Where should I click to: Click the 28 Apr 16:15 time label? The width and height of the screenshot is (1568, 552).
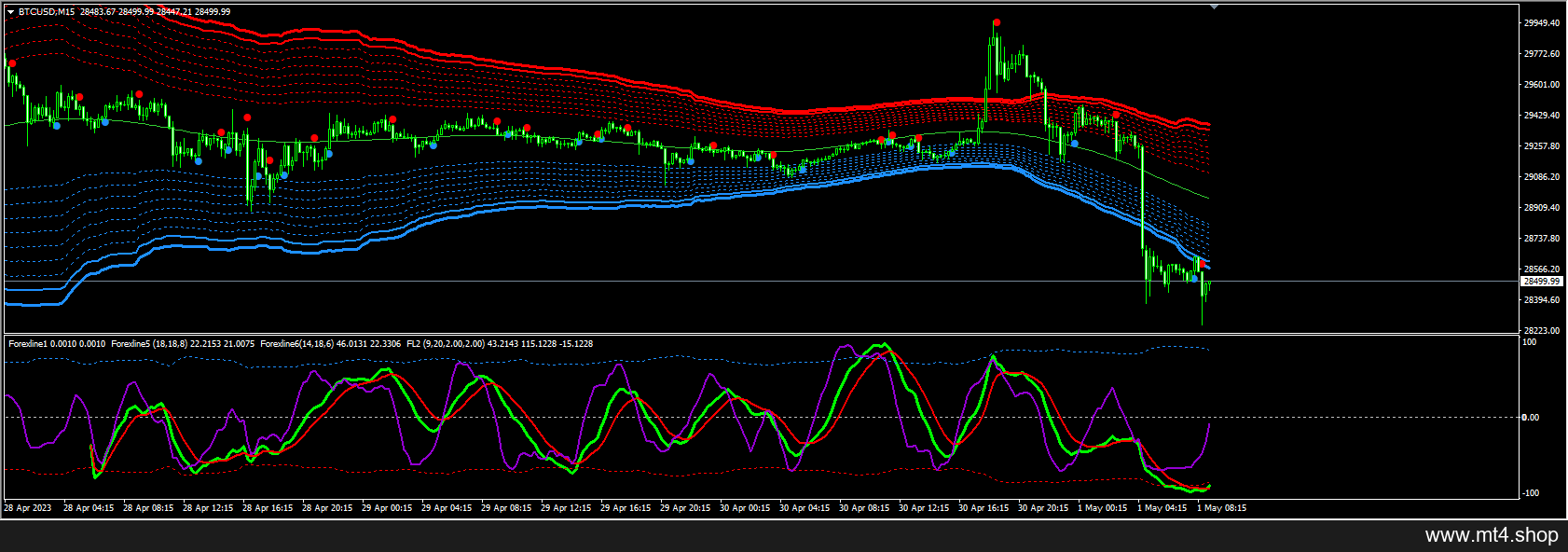point(268,508)
